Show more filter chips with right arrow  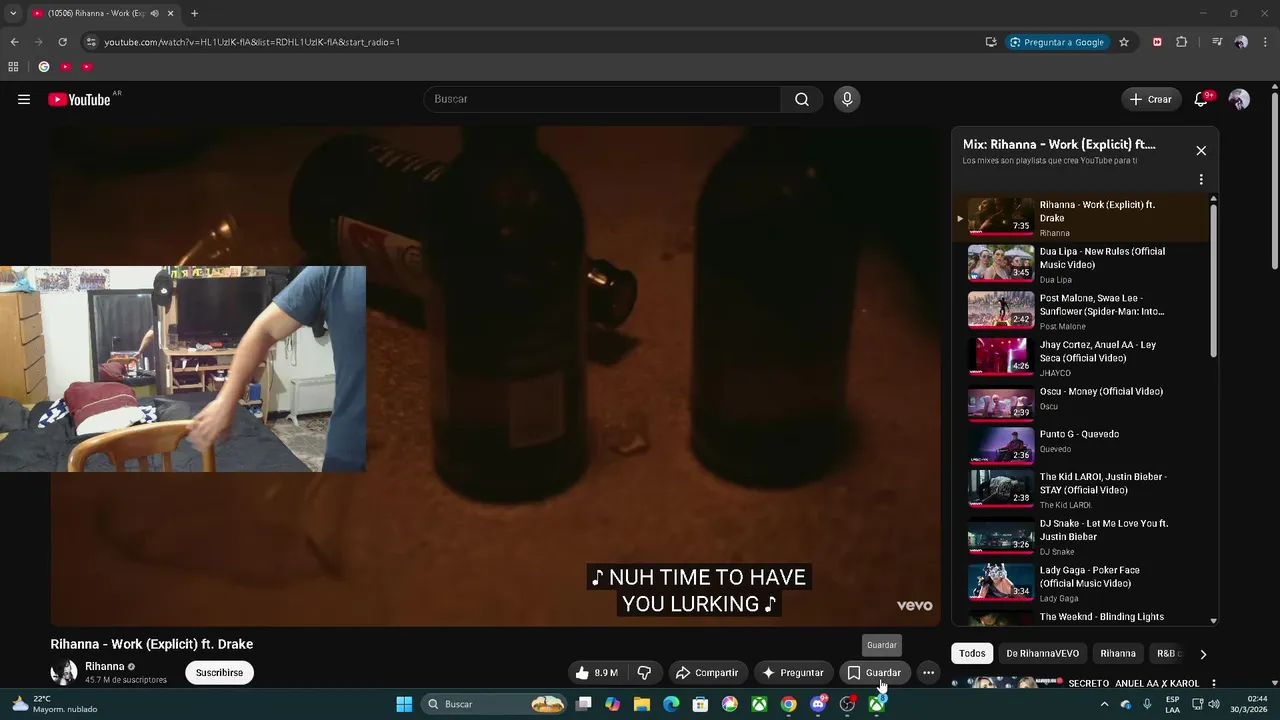pyautogui.click(x=1203, y=654)
